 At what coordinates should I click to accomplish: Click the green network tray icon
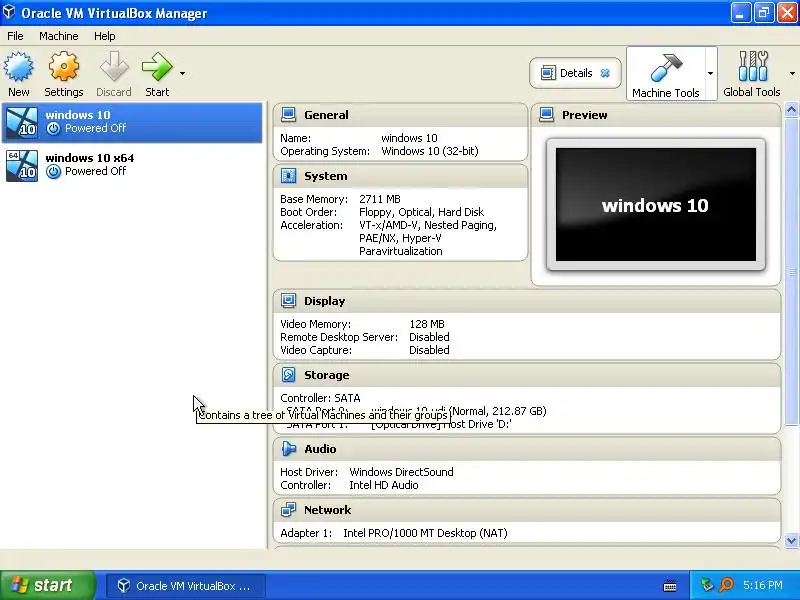click(x=707, y=585)
